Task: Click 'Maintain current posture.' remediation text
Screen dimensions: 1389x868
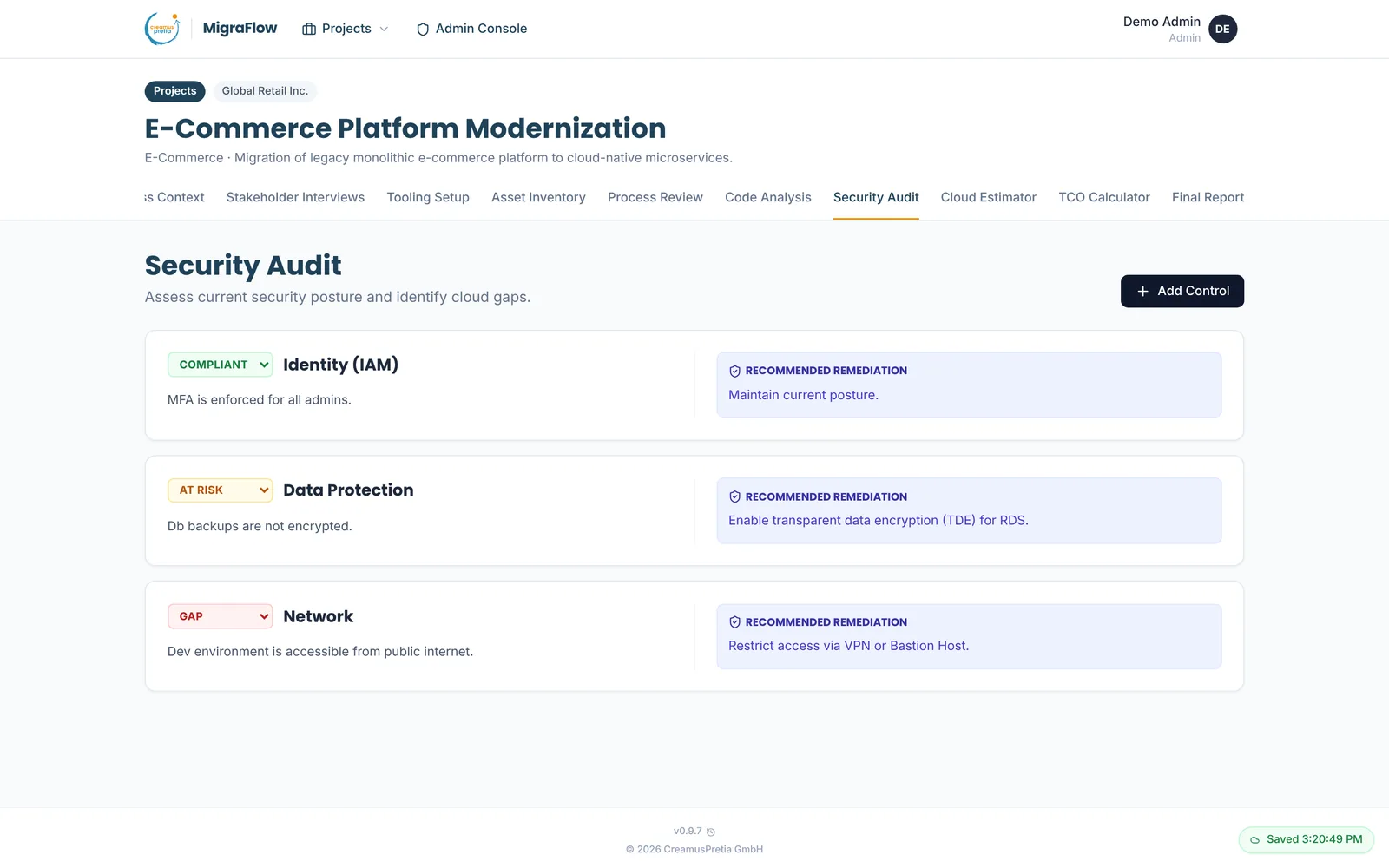Action: coord(803,395)
